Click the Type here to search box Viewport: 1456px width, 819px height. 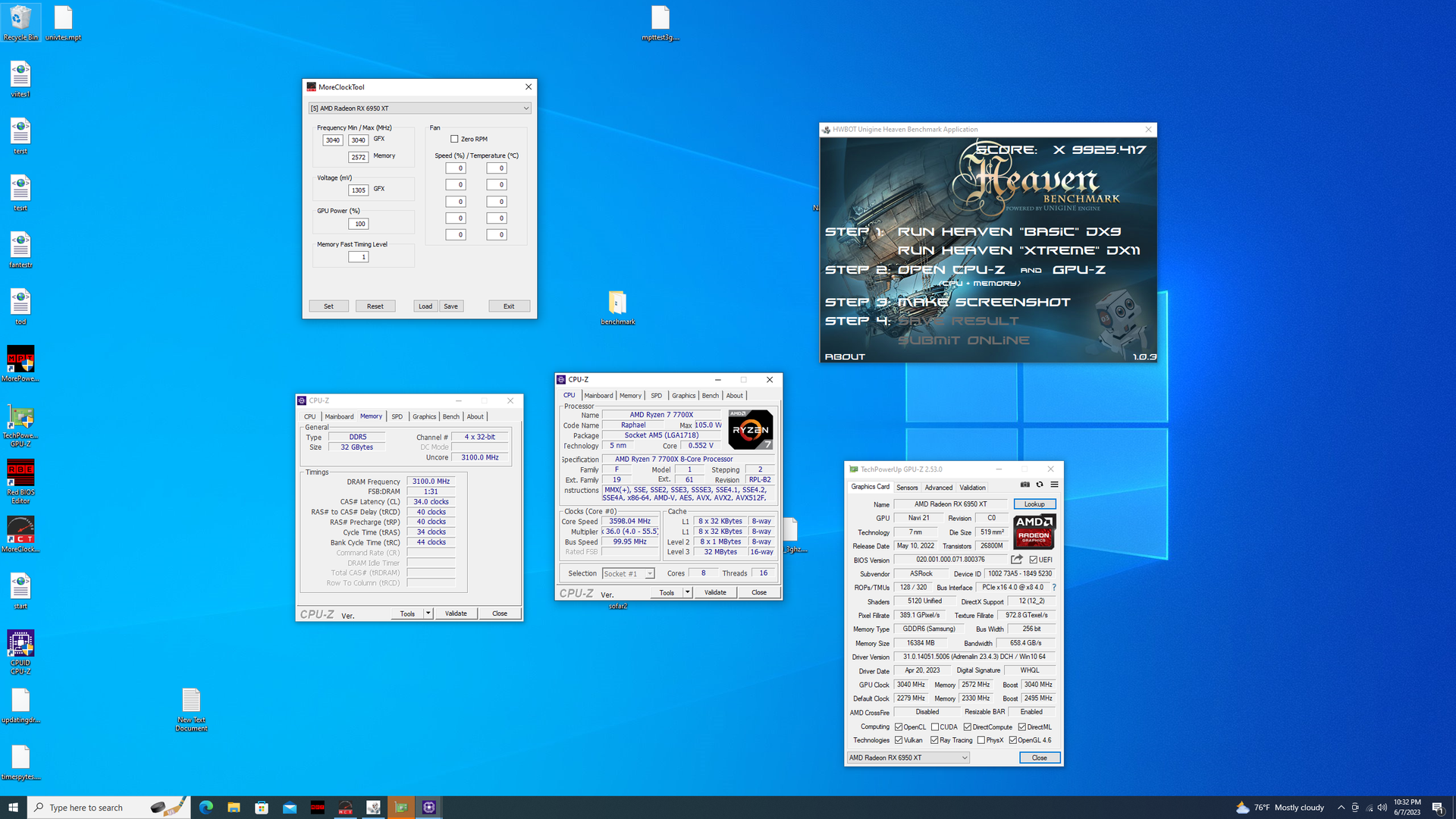(x=108, y=808)
